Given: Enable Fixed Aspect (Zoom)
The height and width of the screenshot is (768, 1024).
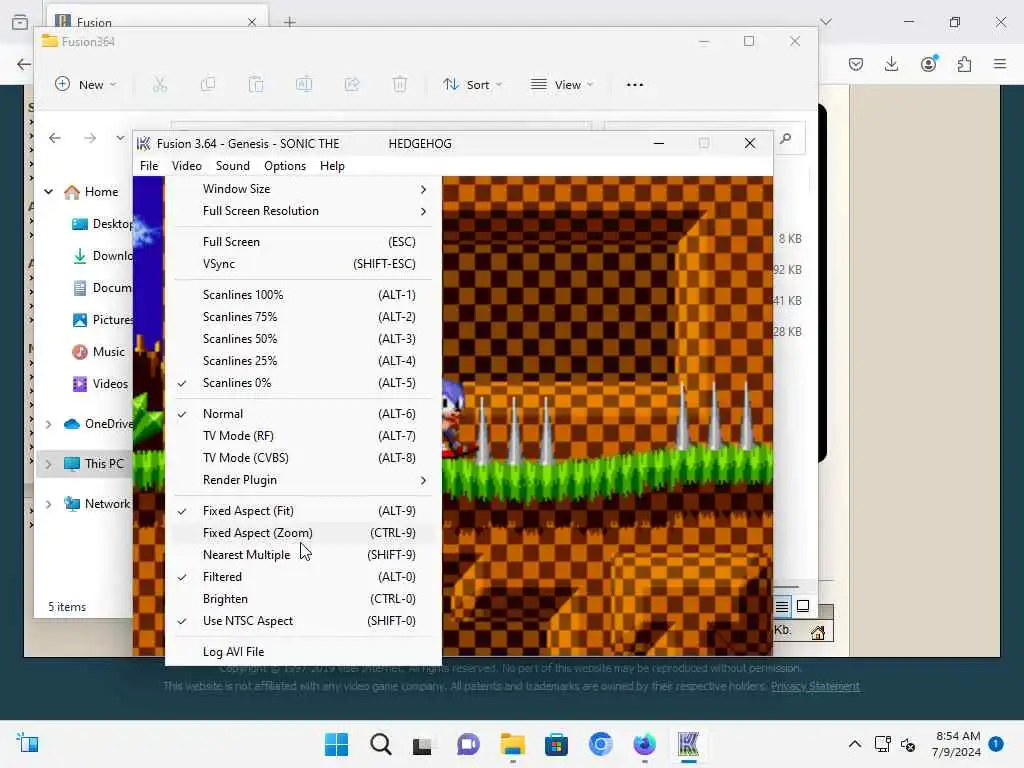Looking at the screenshot, I should [x=304, y=533].
